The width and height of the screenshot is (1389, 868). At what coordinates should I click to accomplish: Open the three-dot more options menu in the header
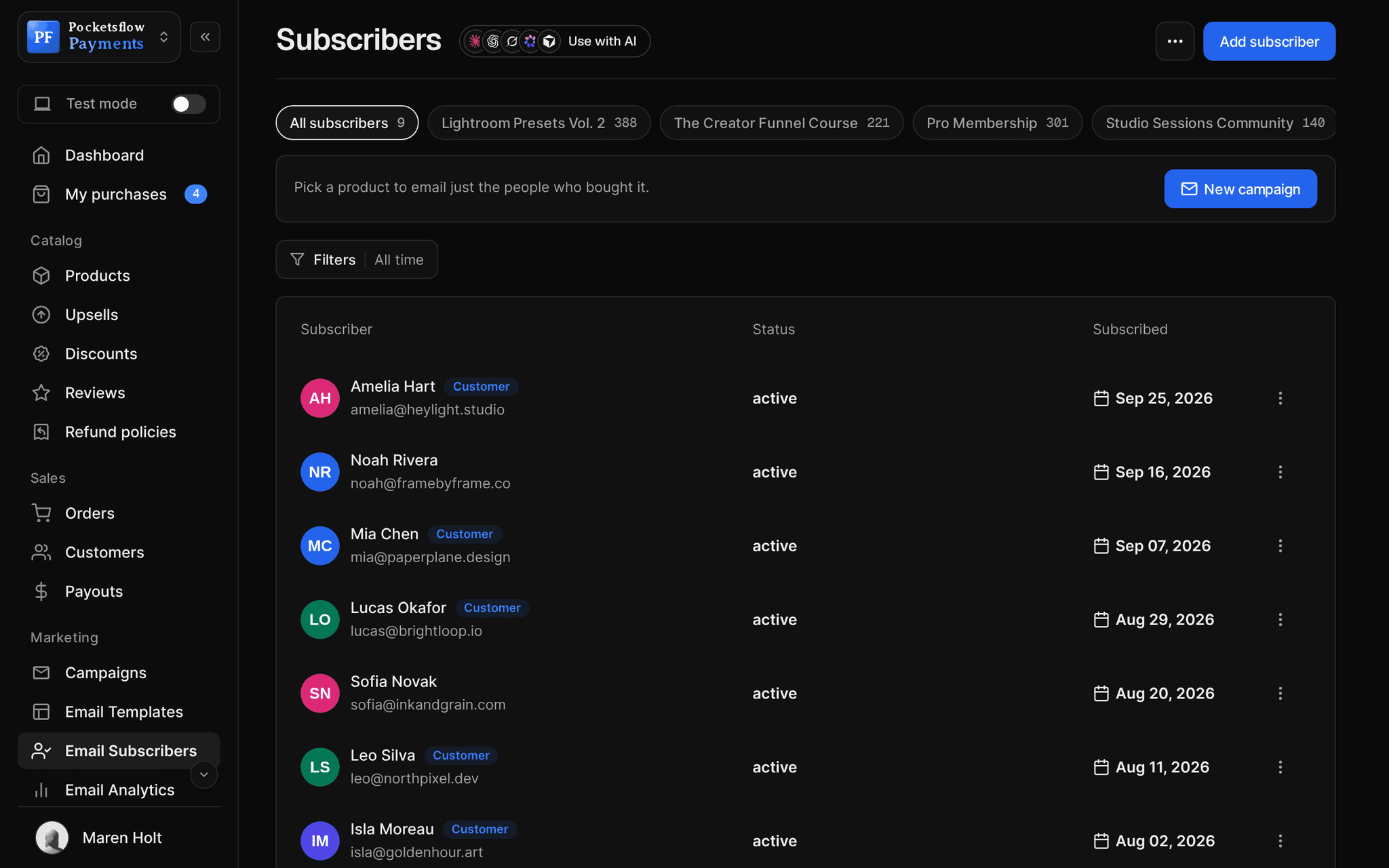pyautogui.click(x=1175, y=41)
